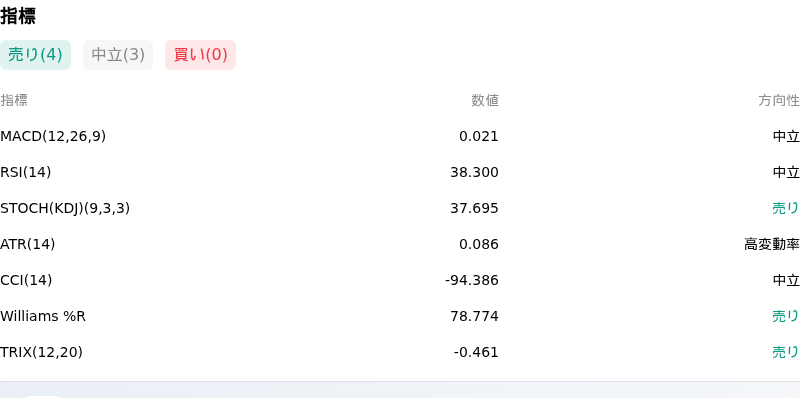Click the 高変動率 label for ATR
This screenshot has height=398, width=800.
click(771, 244)
